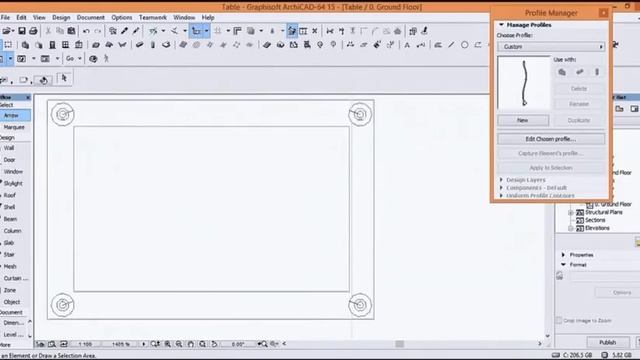The width and height of the screenshot is (640, 360).
Task: Click the walking figure navigation icon
Action: (x=106, y=59)
